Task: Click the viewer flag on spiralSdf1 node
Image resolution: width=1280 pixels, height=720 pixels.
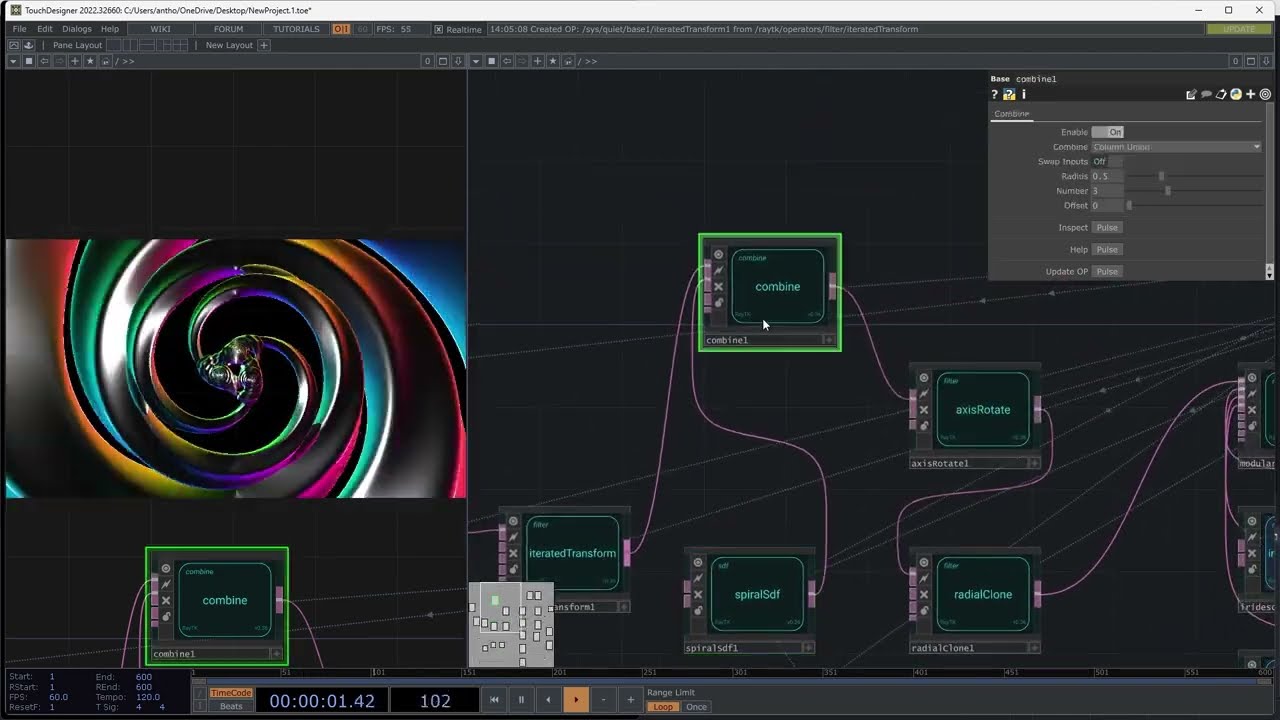Action: [698, 562]
